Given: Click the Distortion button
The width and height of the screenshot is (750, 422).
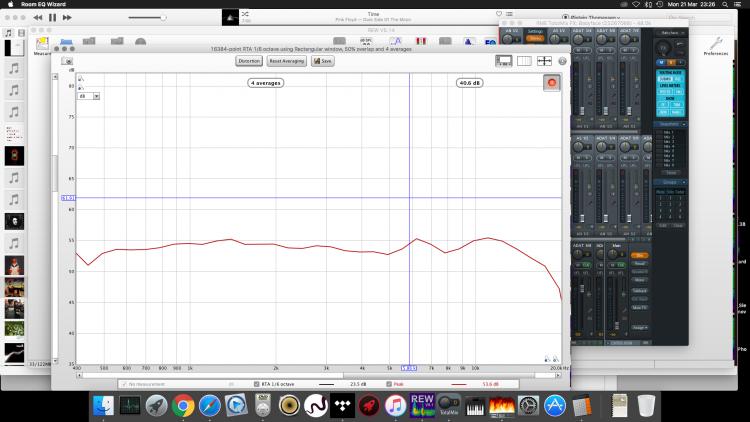Looking at the screenshot, I should [x=249, y=61].
